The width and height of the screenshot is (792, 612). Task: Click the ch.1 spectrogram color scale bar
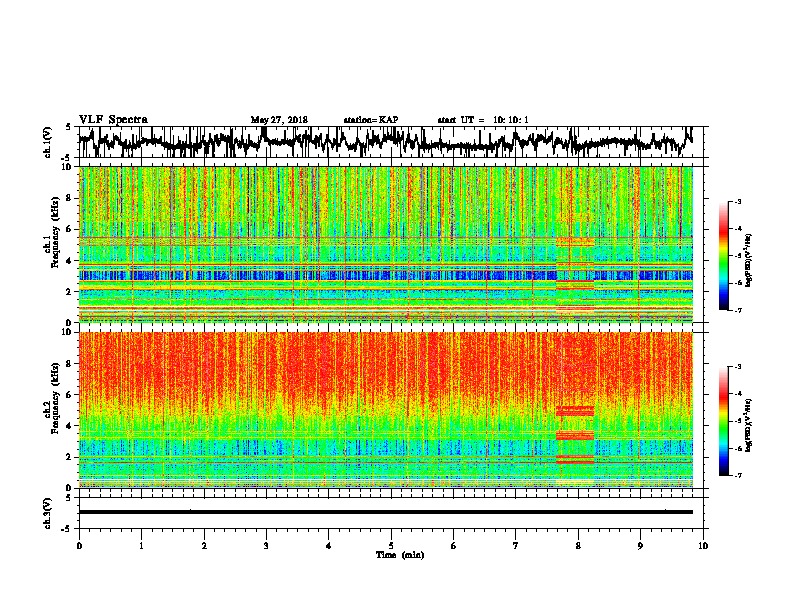[724, 256]
